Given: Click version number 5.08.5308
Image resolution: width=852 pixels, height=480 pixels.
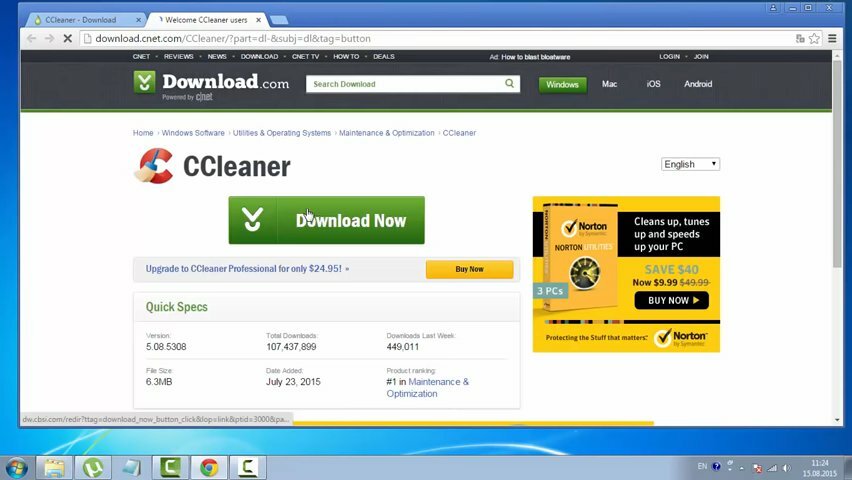Looking at the screenshot, I should (x=166, y=347).
